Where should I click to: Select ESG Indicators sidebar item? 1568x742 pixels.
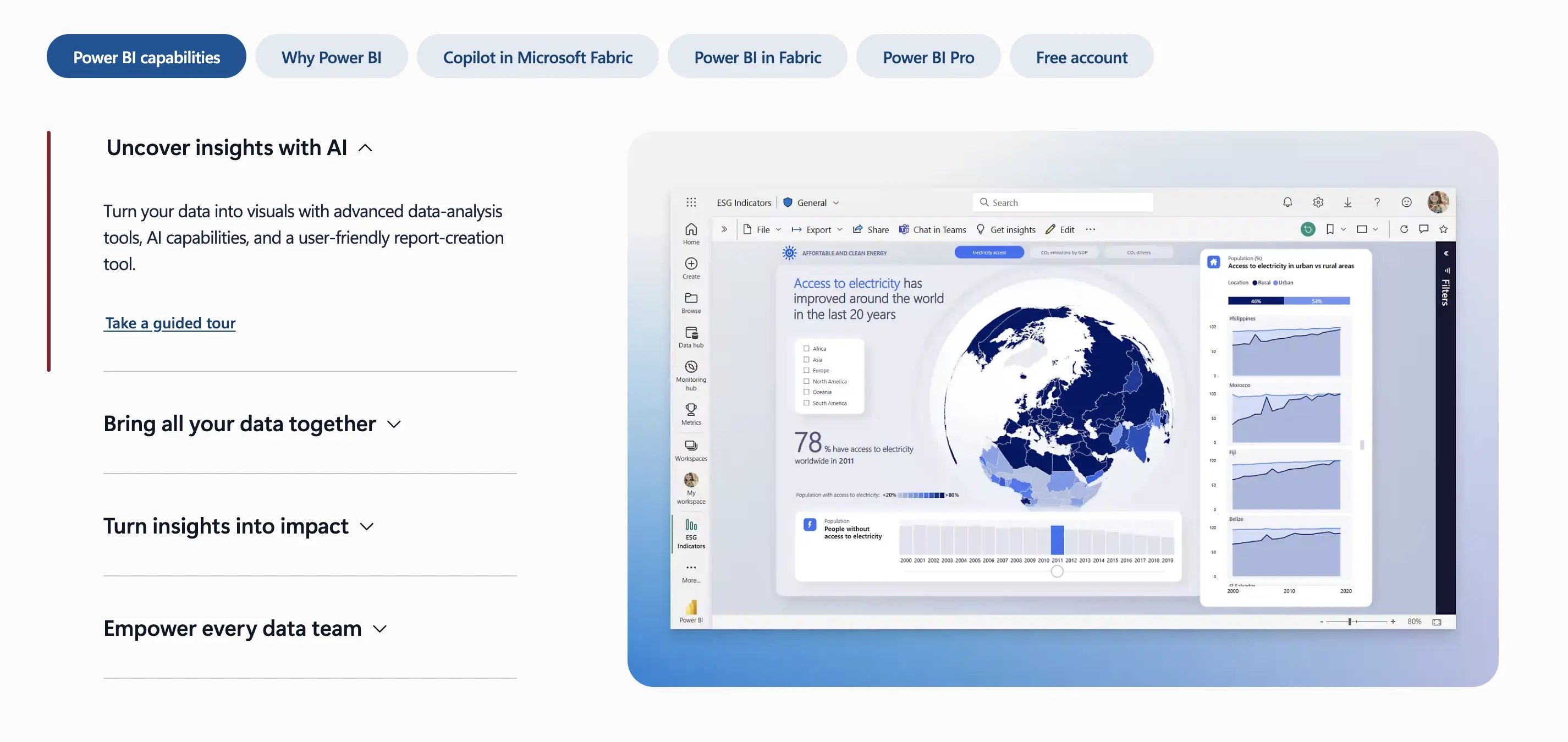coord(691,534)
